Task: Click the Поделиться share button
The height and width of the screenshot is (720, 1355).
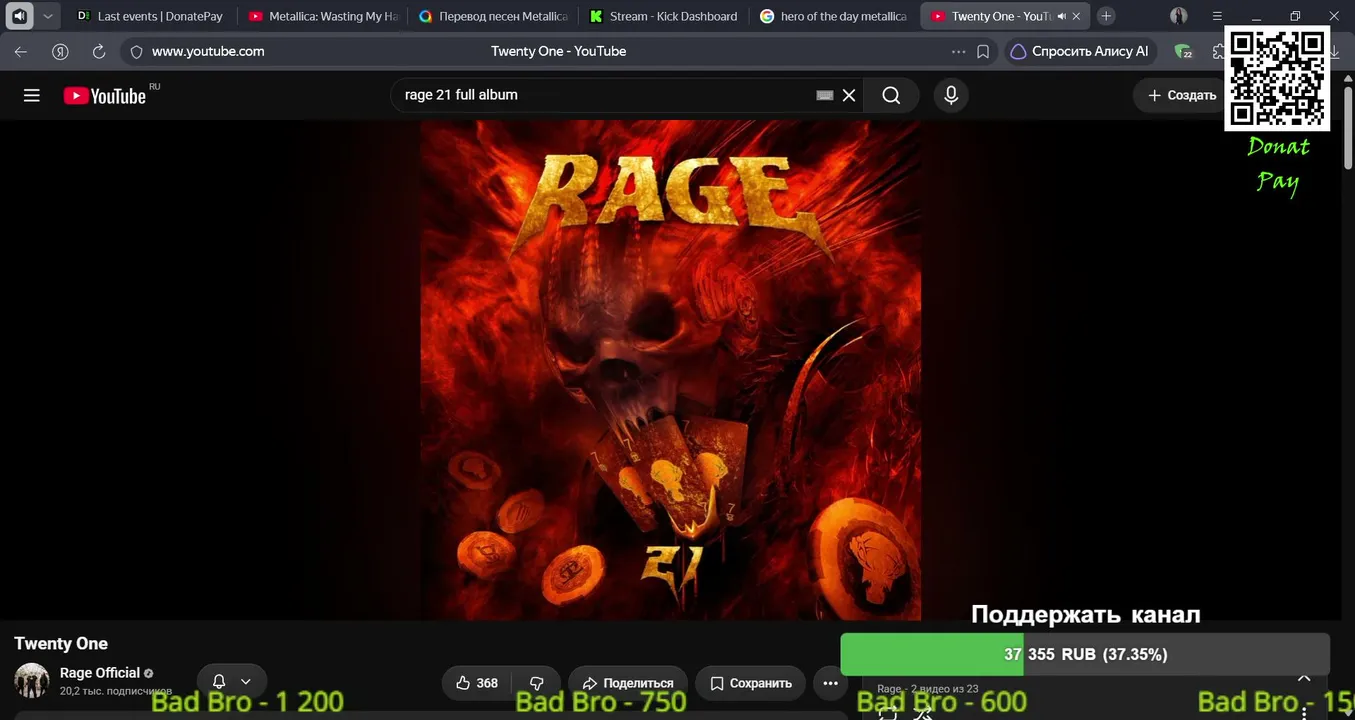Action: pyautogui.click(x=628, y=683)
